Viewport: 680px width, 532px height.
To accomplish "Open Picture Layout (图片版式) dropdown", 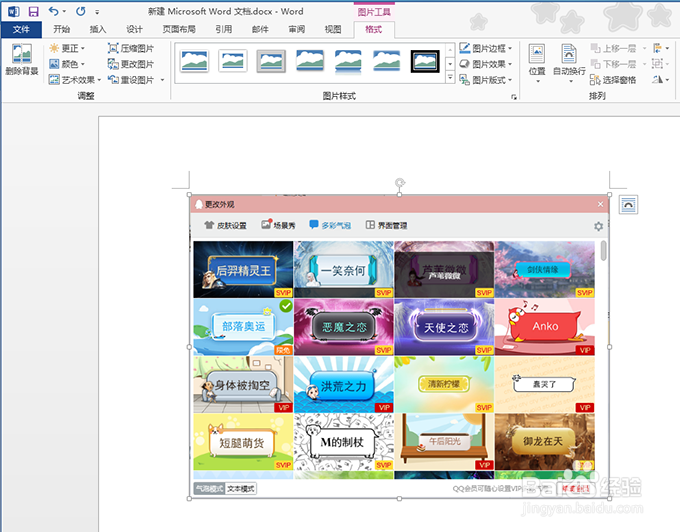I will (x=486, y=80).
